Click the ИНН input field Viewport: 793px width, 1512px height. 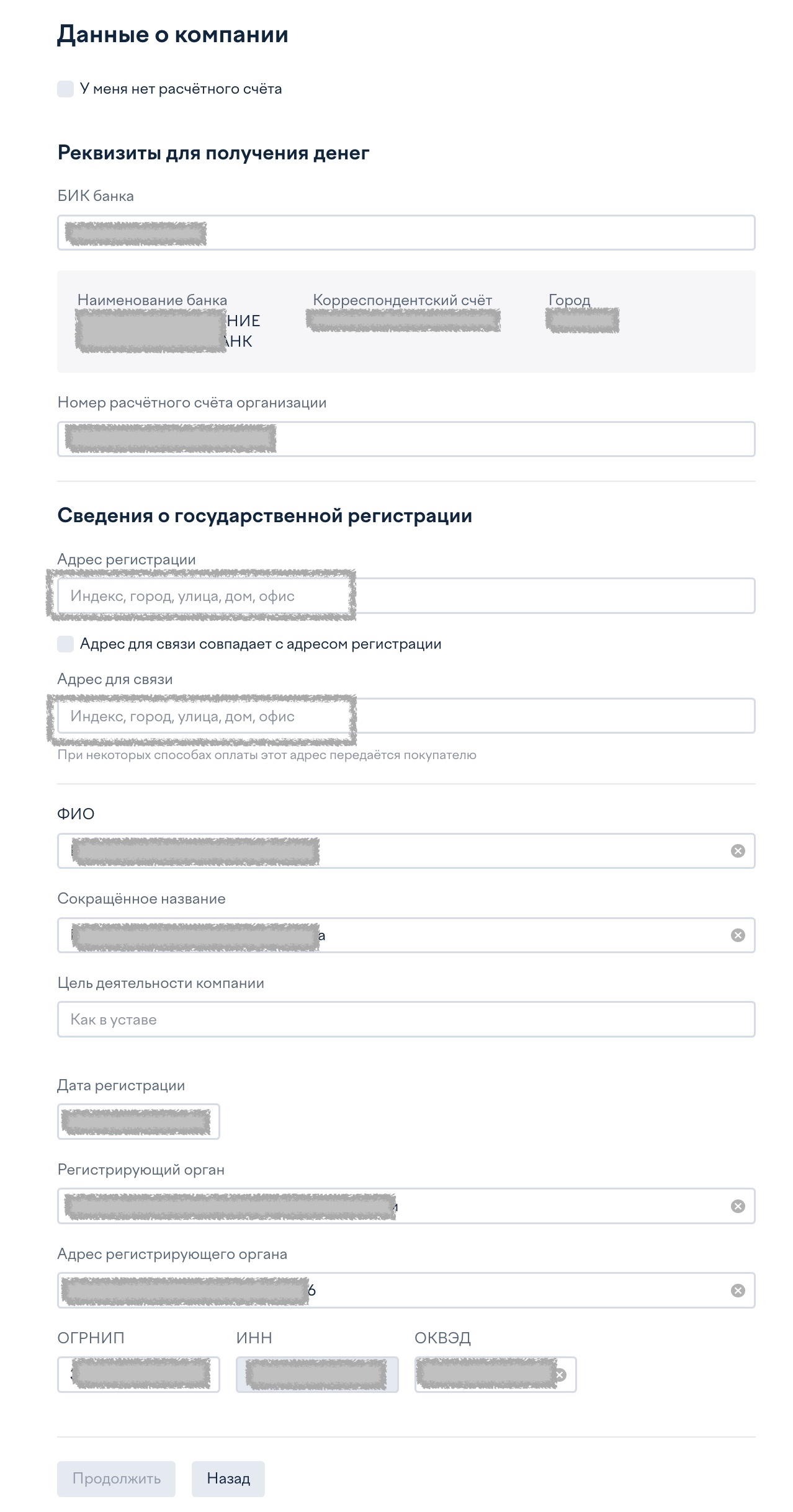click(317, 1375)
